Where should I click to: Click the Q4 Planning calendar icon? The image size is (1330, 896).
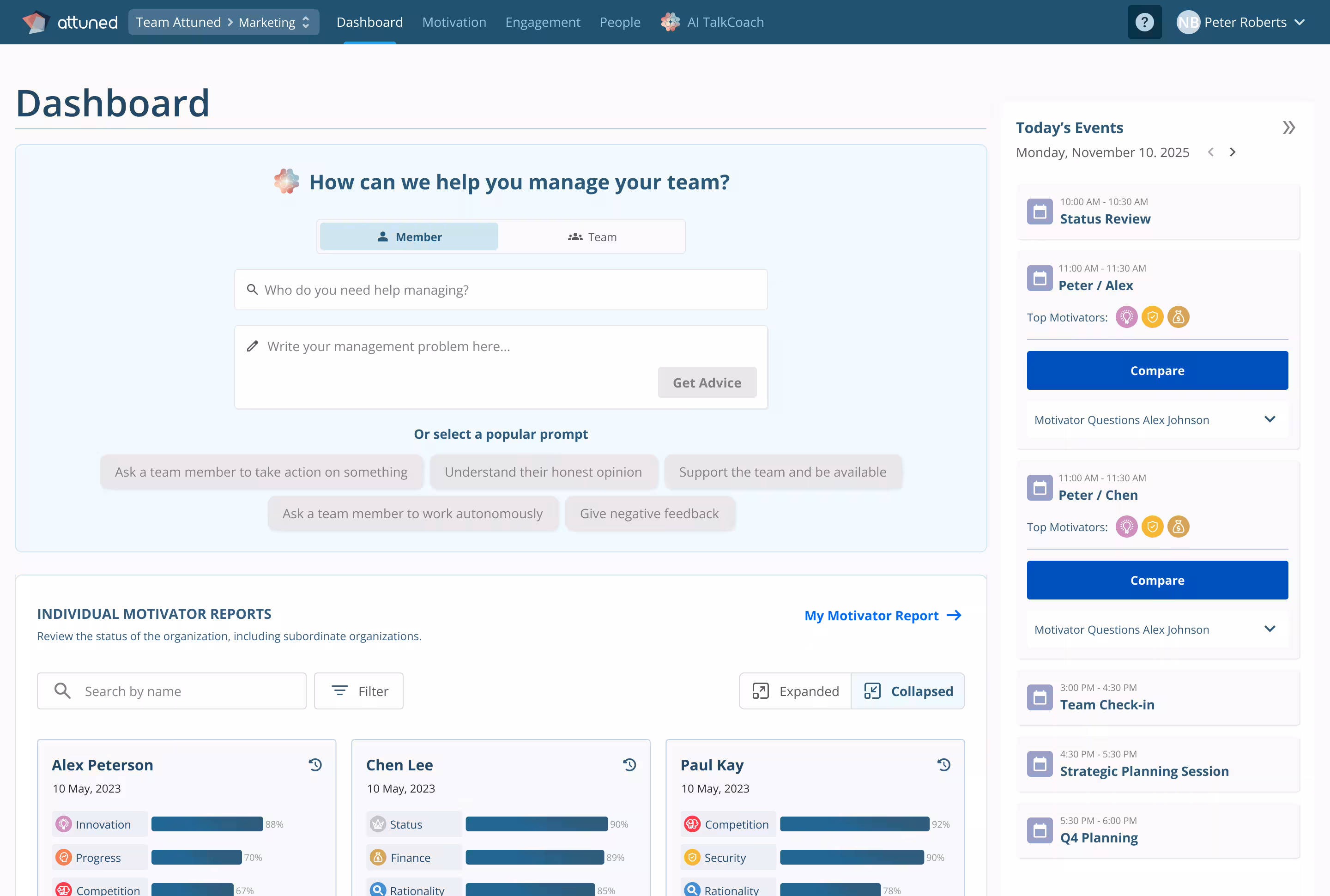(x=1039, y=830)
